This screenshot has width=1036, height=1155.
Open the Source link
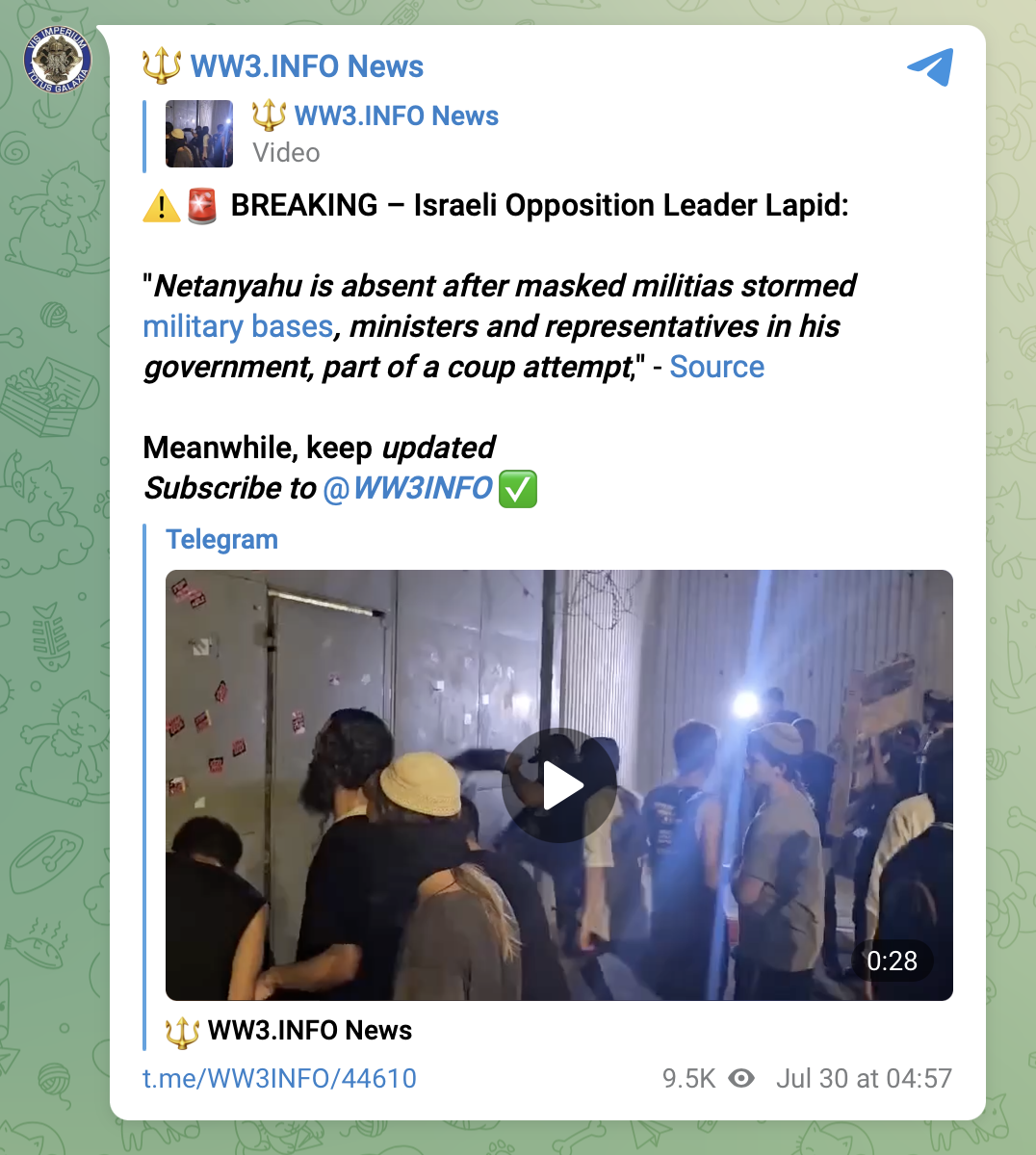(717, 367)
